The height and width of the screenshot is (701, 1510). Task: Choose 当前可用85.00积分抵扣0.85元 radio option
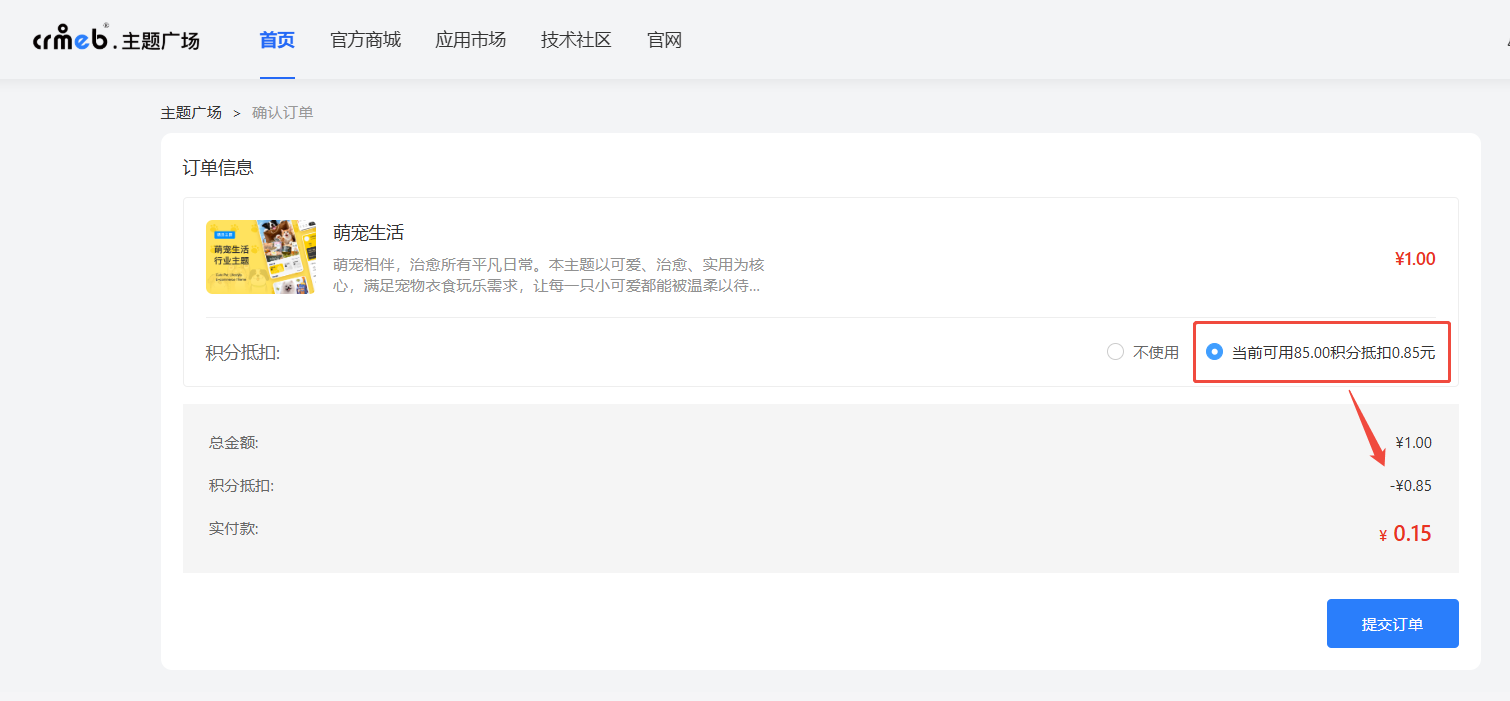1215,352
